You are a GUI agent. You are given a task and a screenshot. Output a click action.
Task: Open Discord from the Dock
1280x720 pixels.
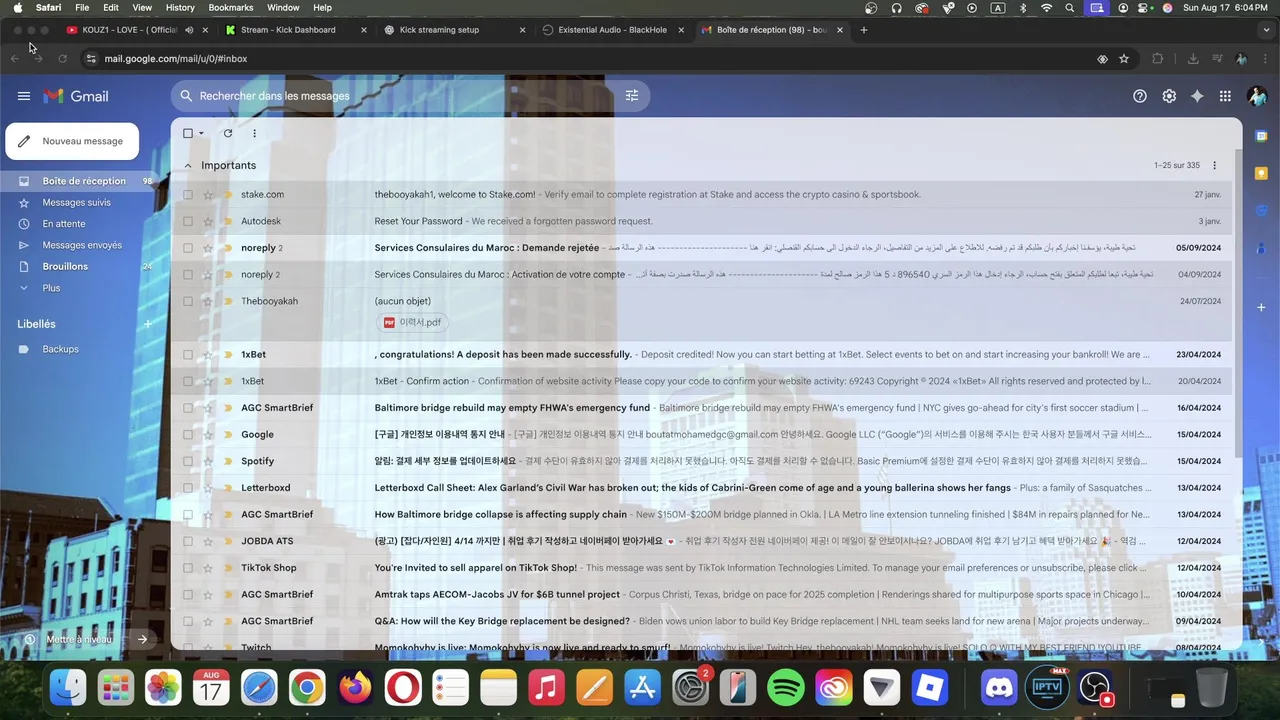(999, 688)
